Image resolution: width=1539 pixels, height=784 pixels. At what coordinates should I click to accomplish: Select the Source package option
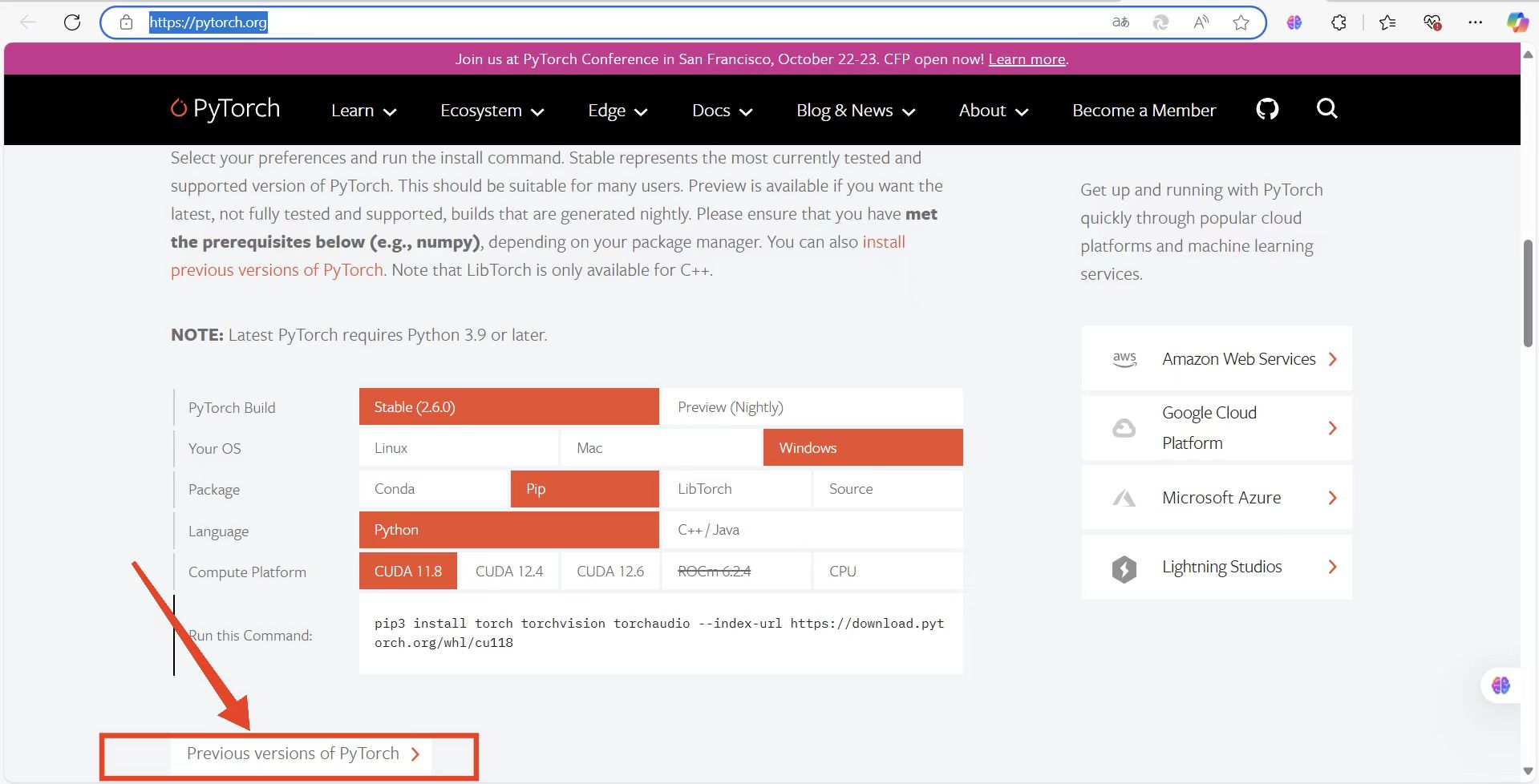(x=888, y=489)
